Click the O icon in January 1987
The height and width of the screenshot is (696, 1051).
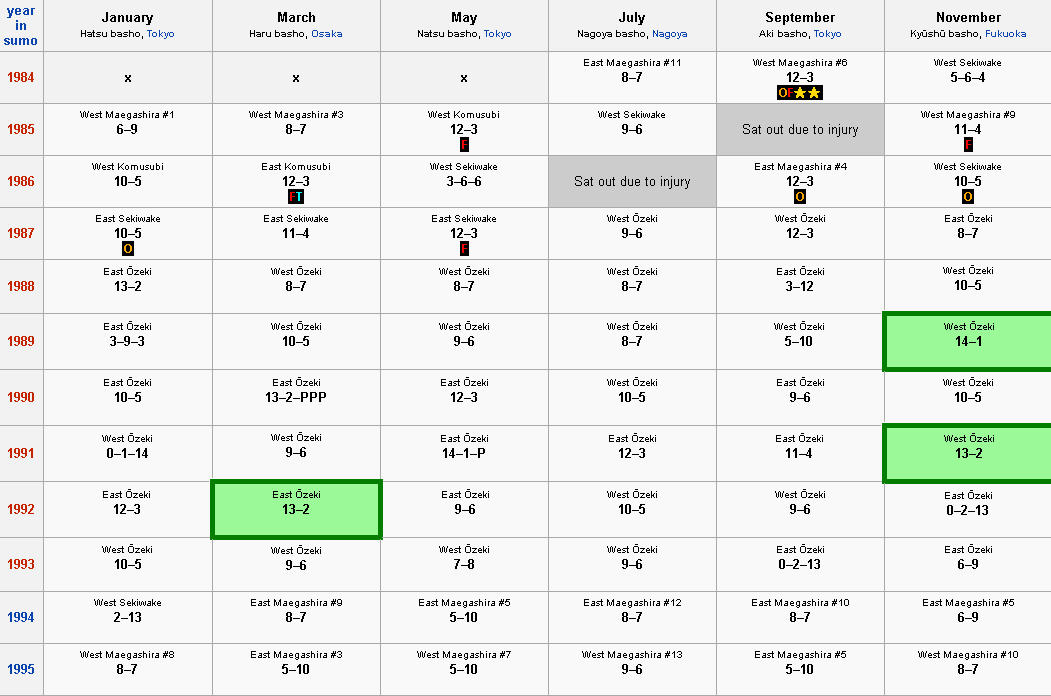127,249
